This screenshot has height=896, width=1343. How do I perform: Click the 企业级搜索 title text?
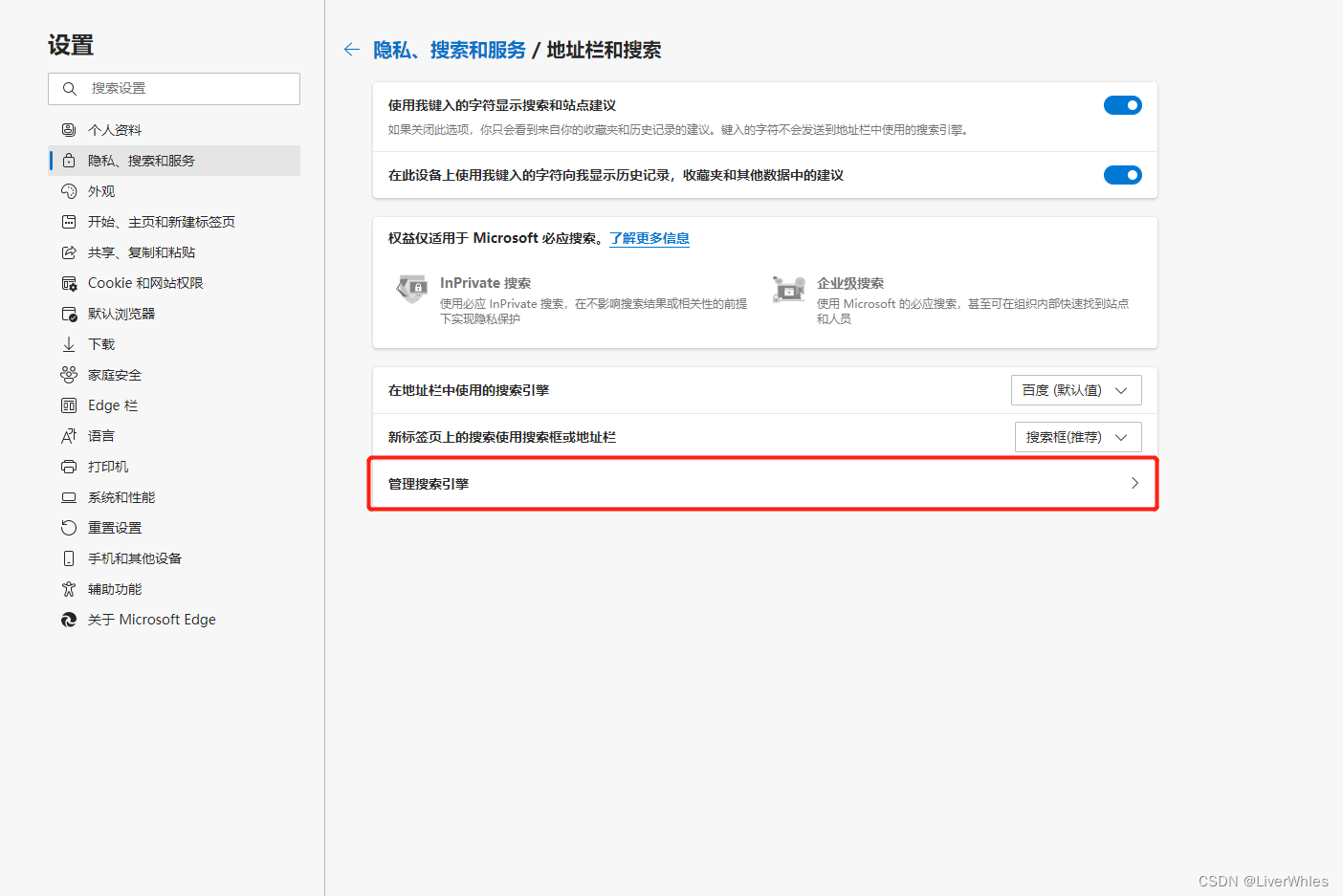[x=850, y=283]
